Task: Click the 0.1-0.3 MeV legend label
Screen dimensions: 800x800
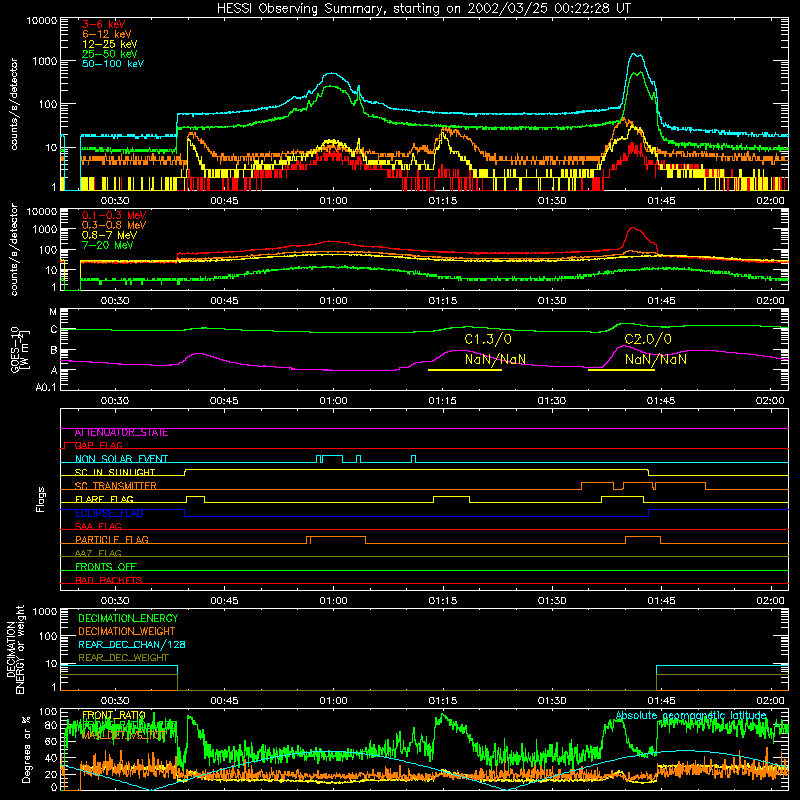Action: tap(114, 215)
